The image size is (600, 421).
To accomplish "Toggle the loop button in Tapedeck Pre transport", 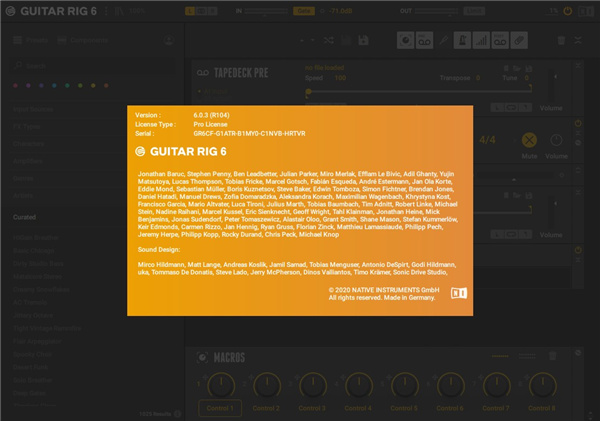I will (512, 108).
